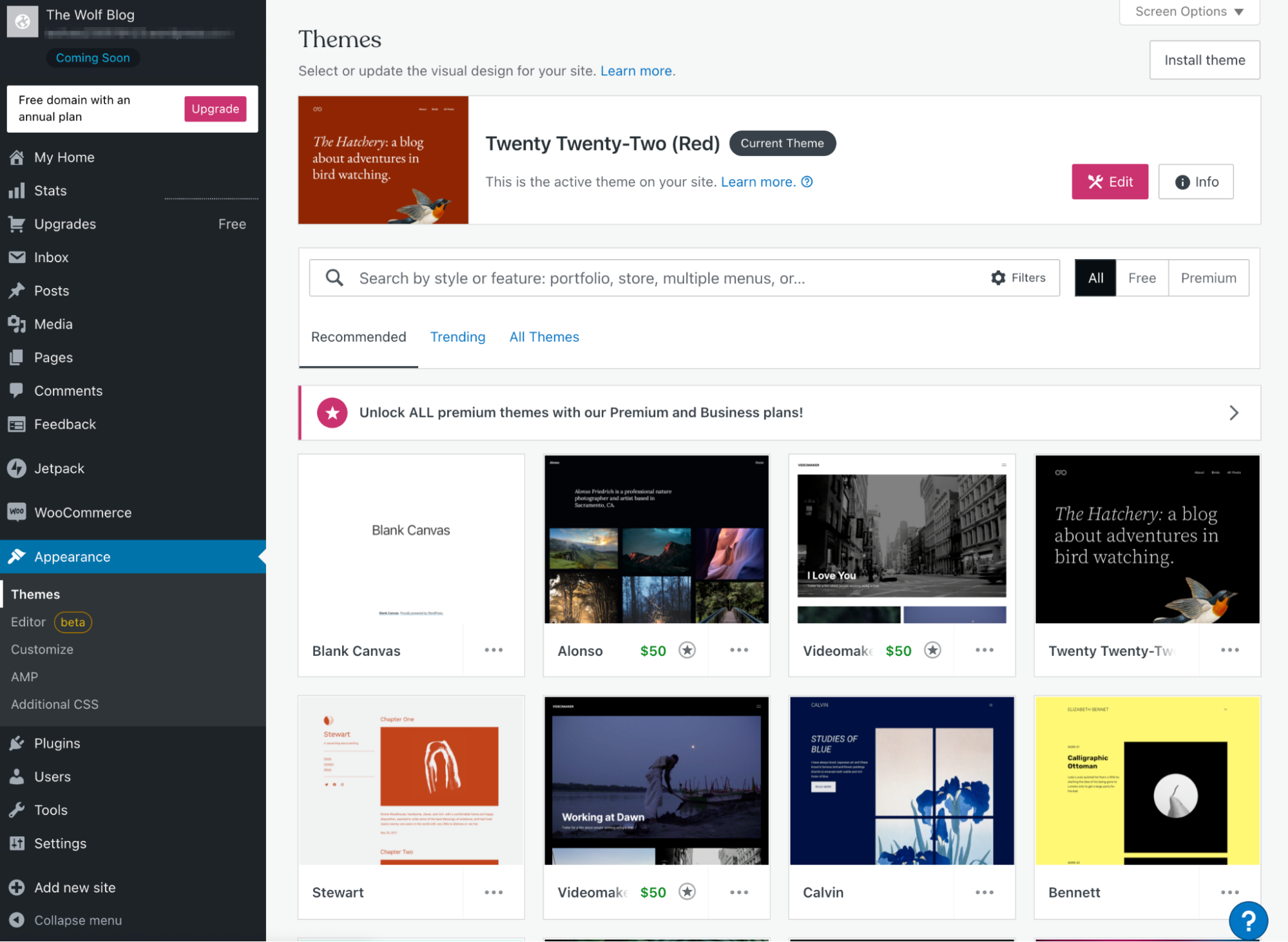1288x942 pixels.
Task: Click Learn more link in theme description
Action: pos(757,181)
